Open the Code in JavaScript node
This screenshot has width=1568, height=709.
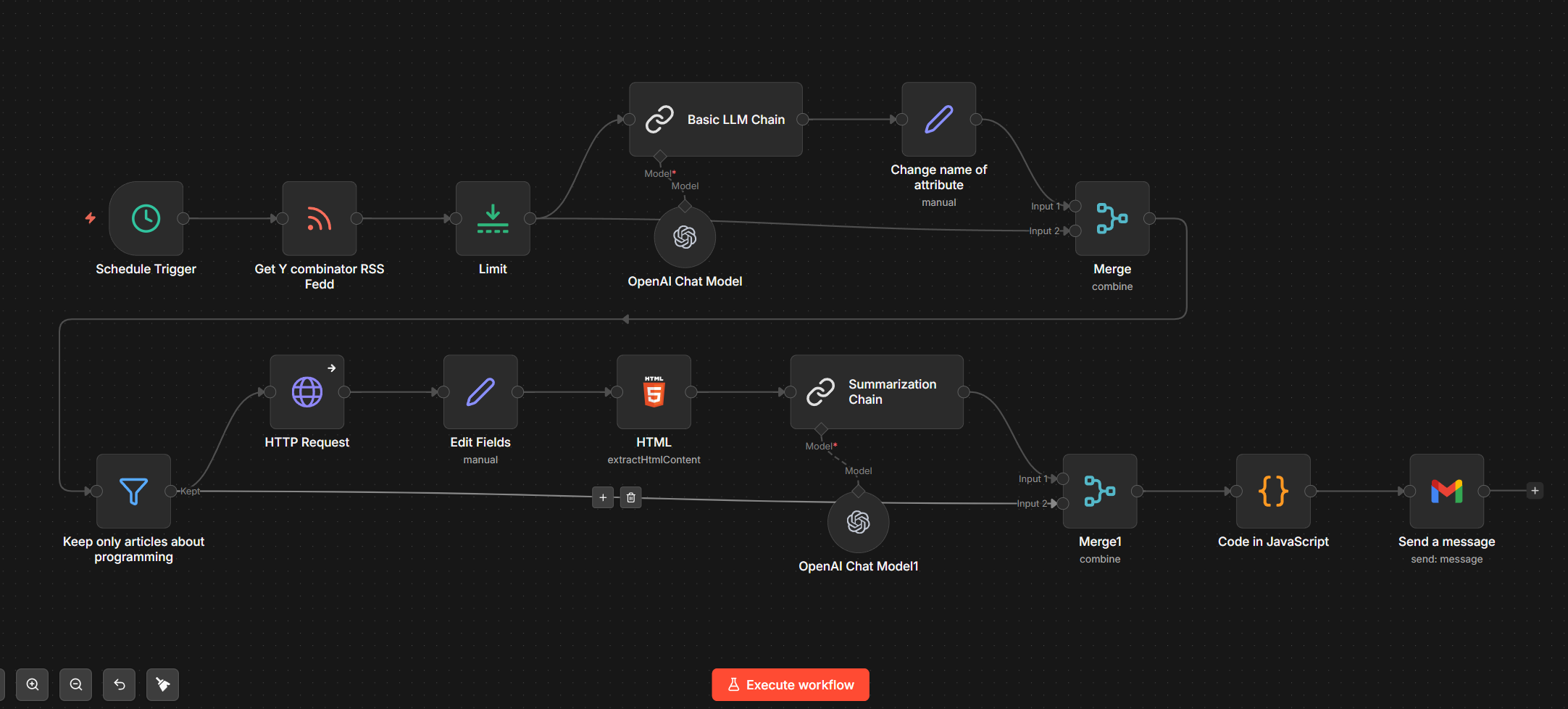tap(1273, 492)
